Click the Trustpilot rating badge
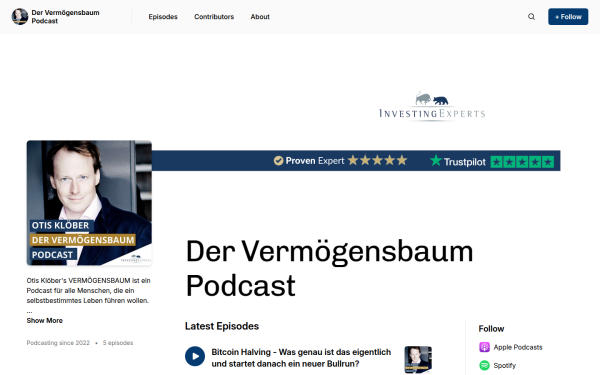 pos(492,161)
